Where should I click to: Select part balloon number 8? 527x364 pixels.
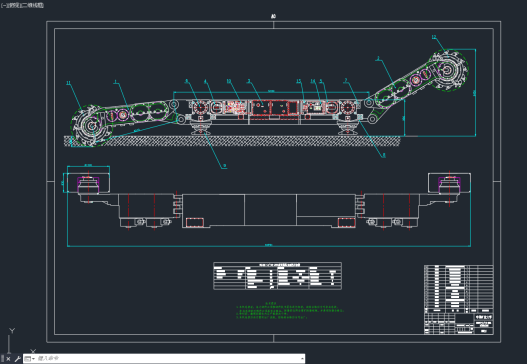384,155
